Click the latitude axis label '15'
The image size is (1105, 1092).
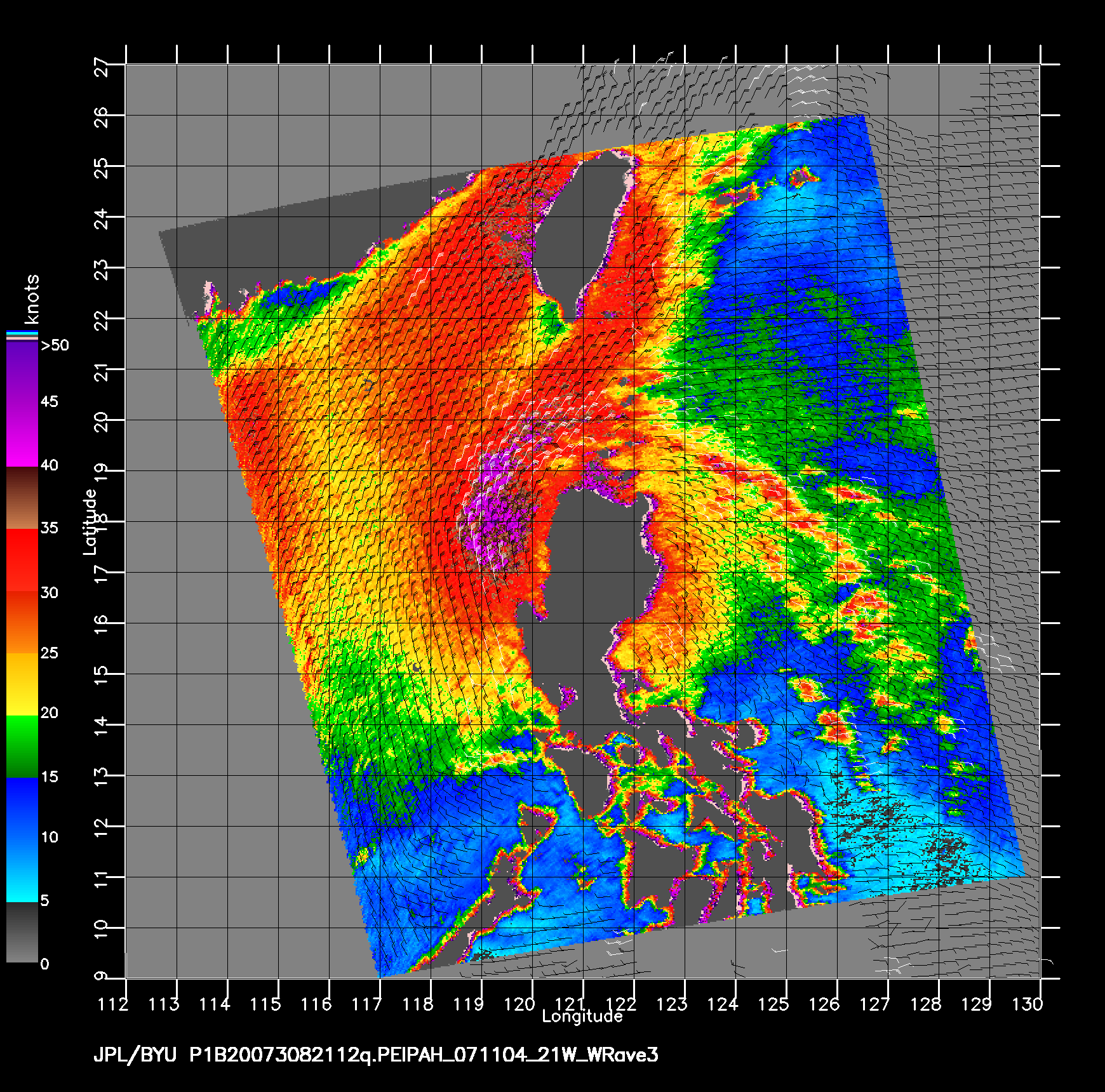click(102, 676)
